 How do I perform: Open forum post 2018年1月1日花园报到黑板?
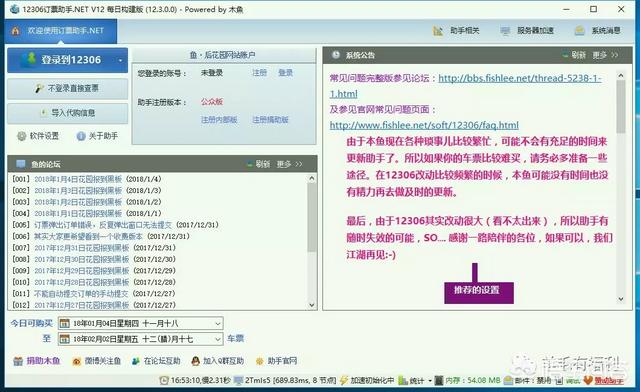pyautogui.click(x=78, y=214)
